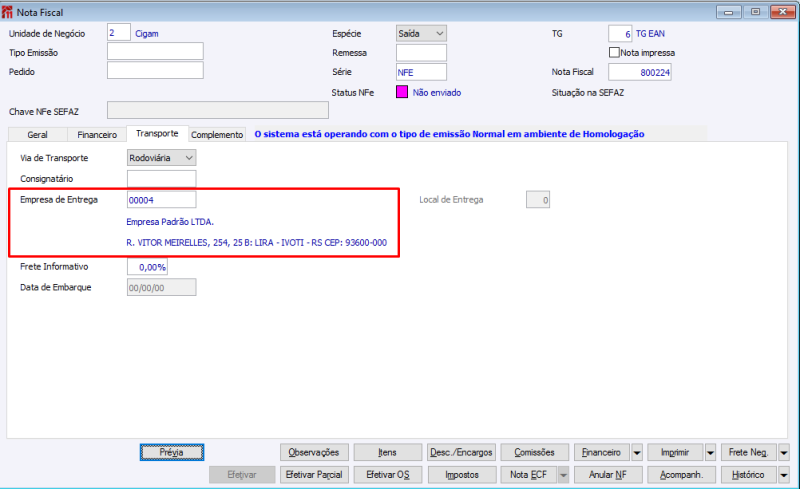Open the Complemento tab
The height and width of the screenshot is (489, 800).
(x=217, y=135)
